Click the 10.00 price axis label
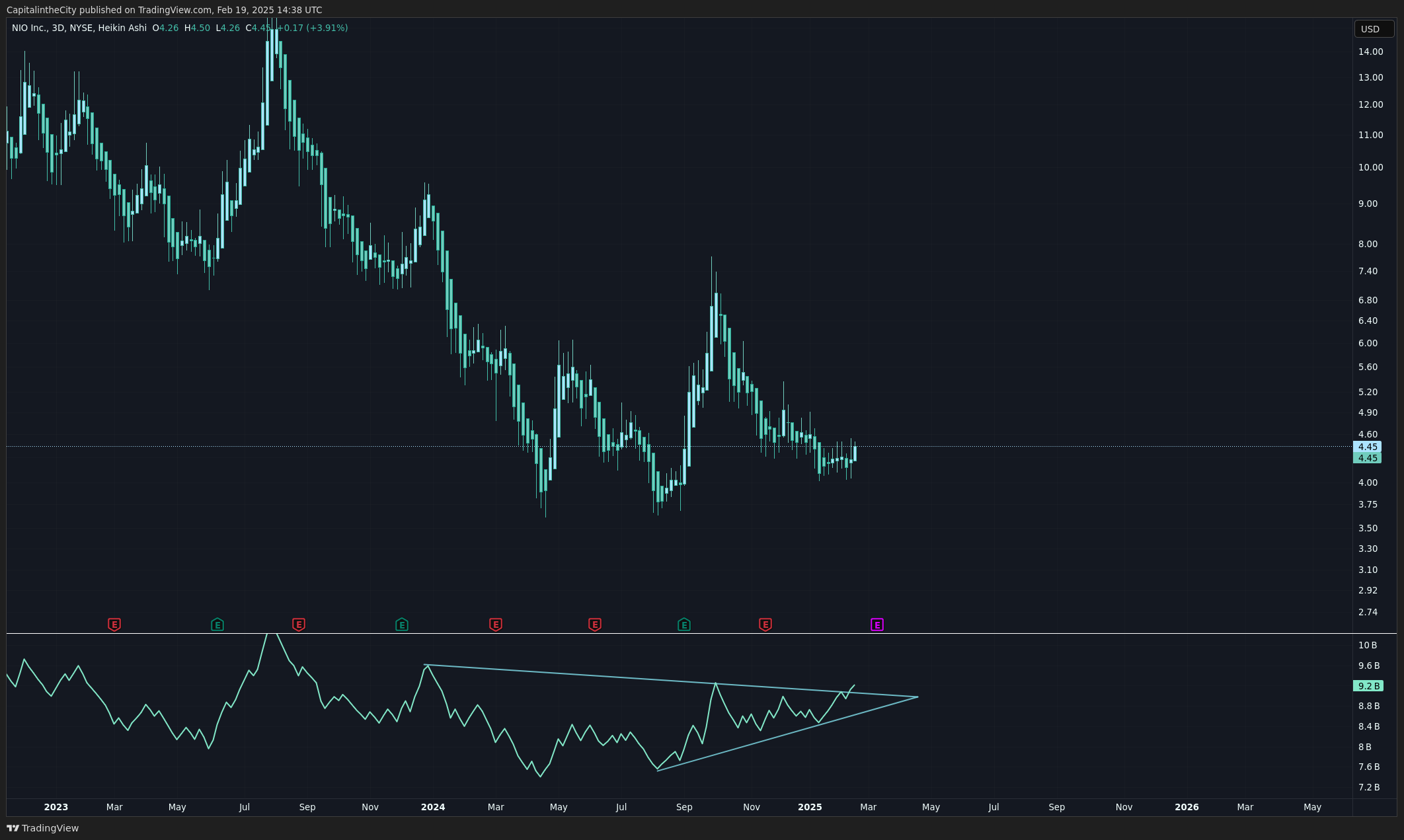Viewport: 1404px width, 840px height. (x=1370, y=167)
